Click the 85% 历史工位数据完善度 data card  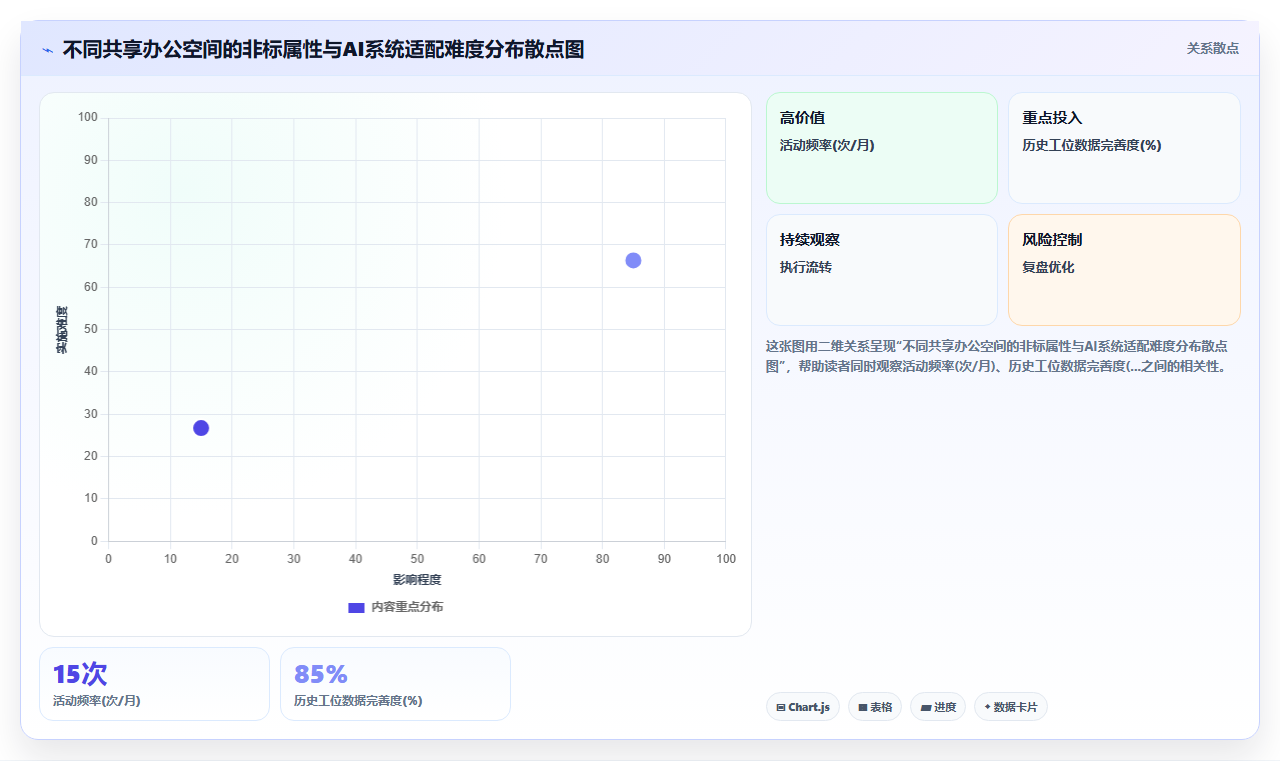(x=395, y=684)
